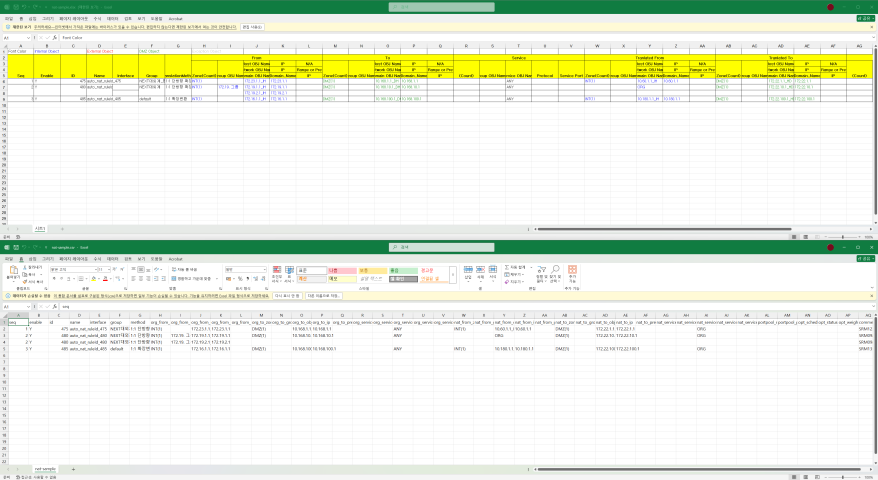The width and height of the screenshot is (878, 480).
Task: Open the borders dropdown in the lower window
Action: (85, 278)
